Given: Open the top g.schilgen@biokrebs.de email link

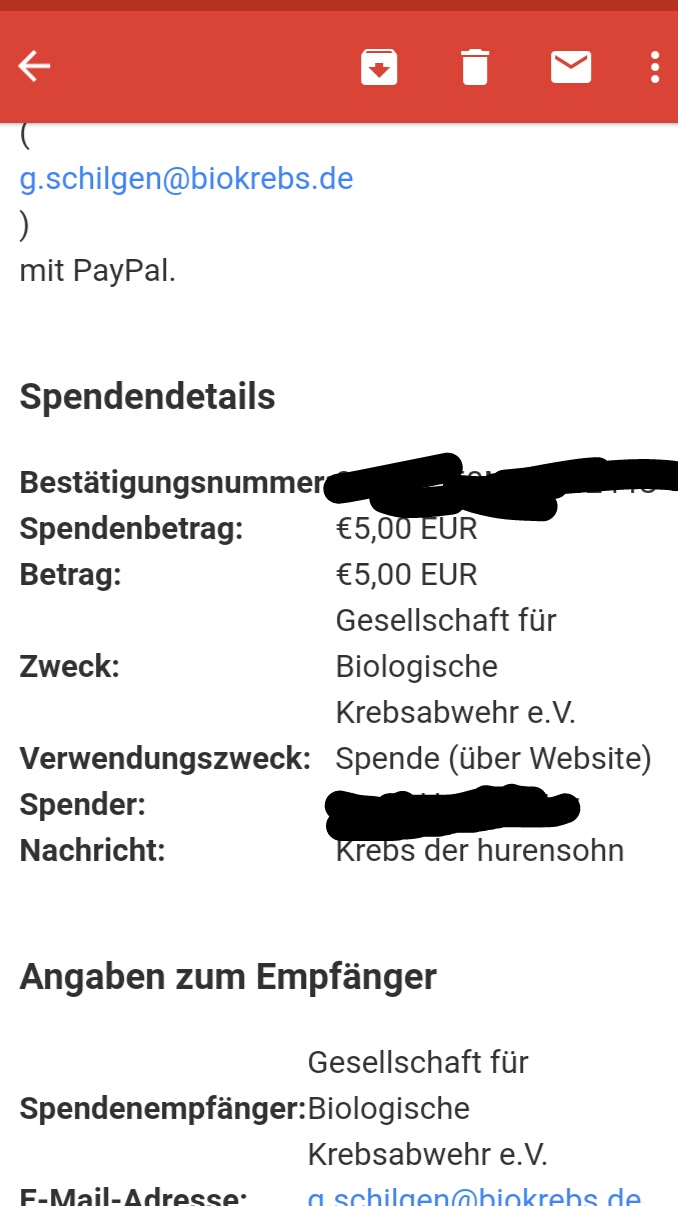Looking at the screenshot, I should point(186,179).
